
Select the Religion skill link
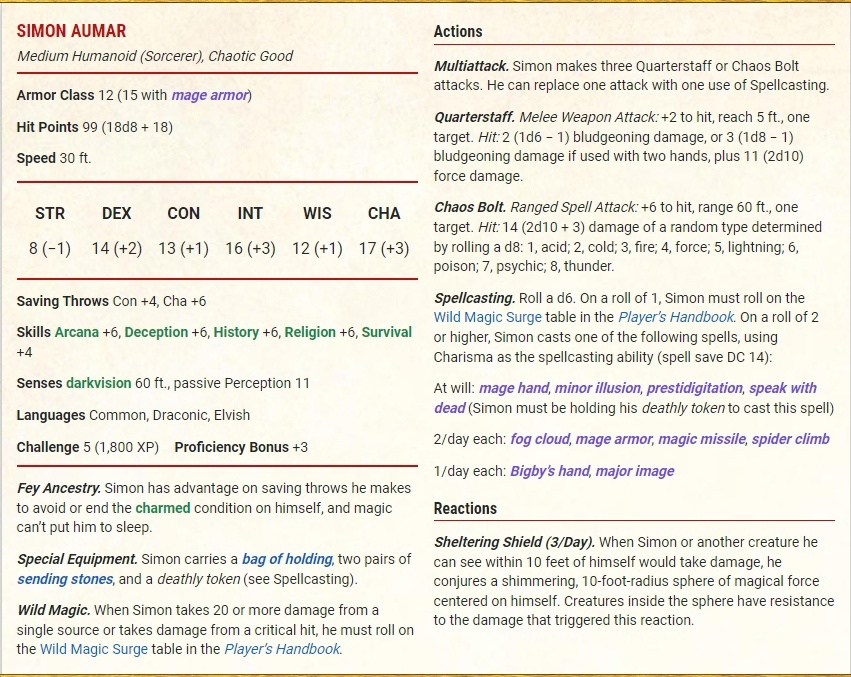coord(310,332)
